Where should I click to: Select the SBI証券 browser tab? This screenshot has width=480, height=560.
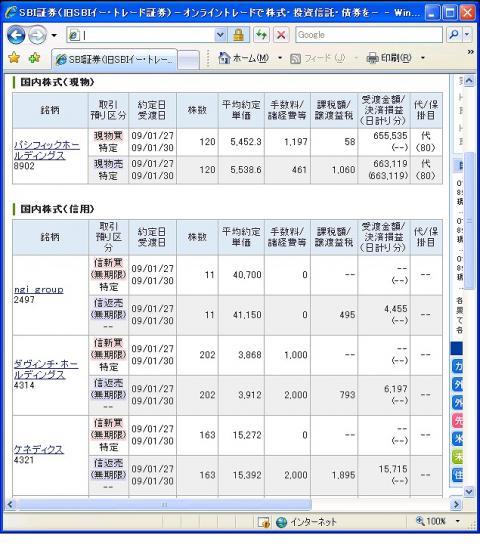pyautogui.click(x=115, y=59)
